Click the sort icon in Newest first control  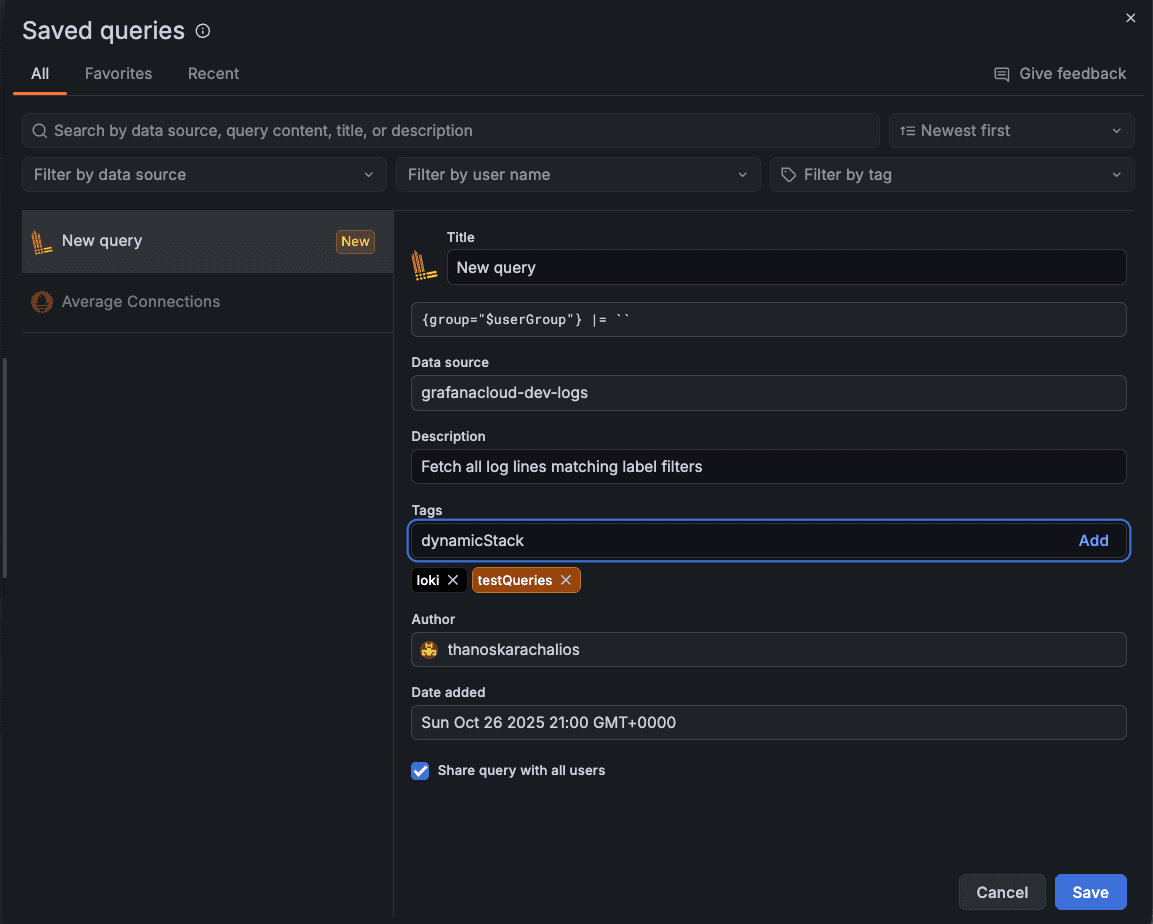tap(908, 130)
